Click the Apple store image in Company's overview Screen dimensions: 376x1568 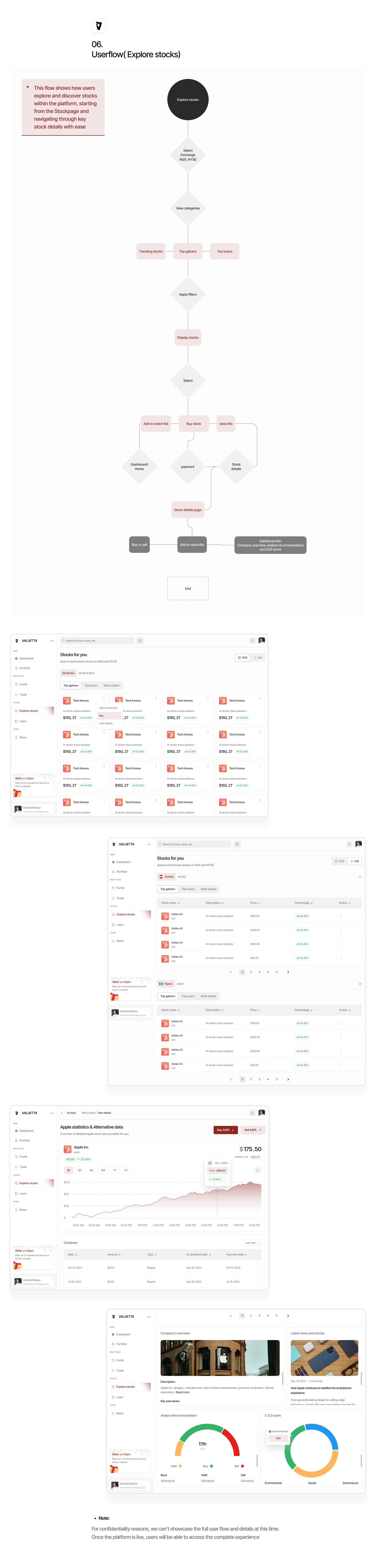(x=220, y=1358)
